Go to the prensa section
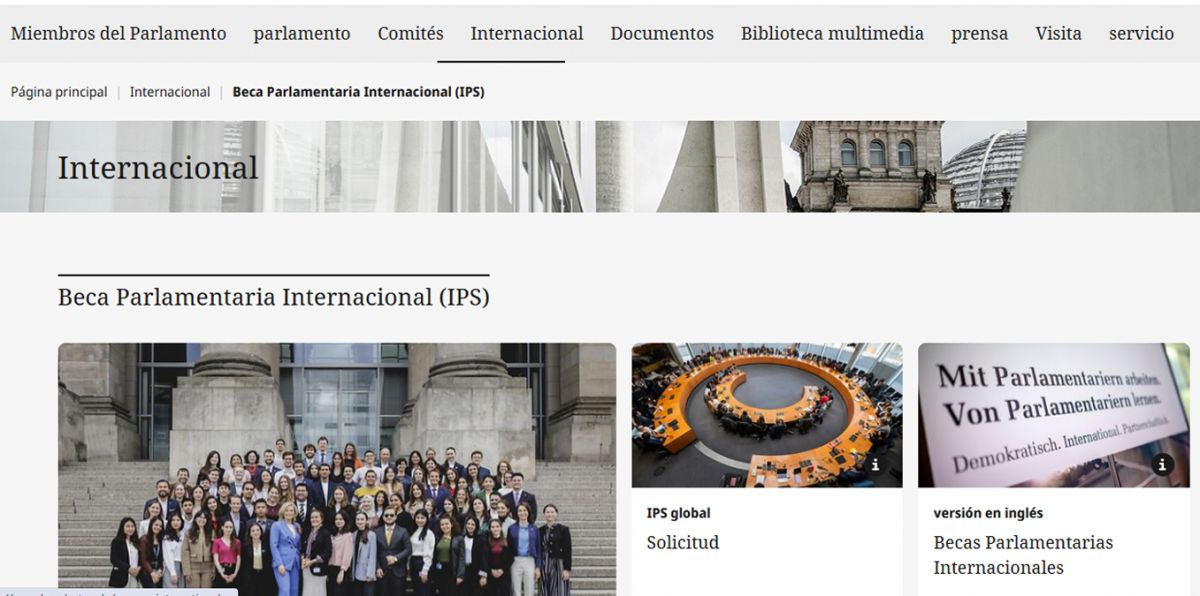The height and width of the screenshot is (596, 1200). [979, 33]
